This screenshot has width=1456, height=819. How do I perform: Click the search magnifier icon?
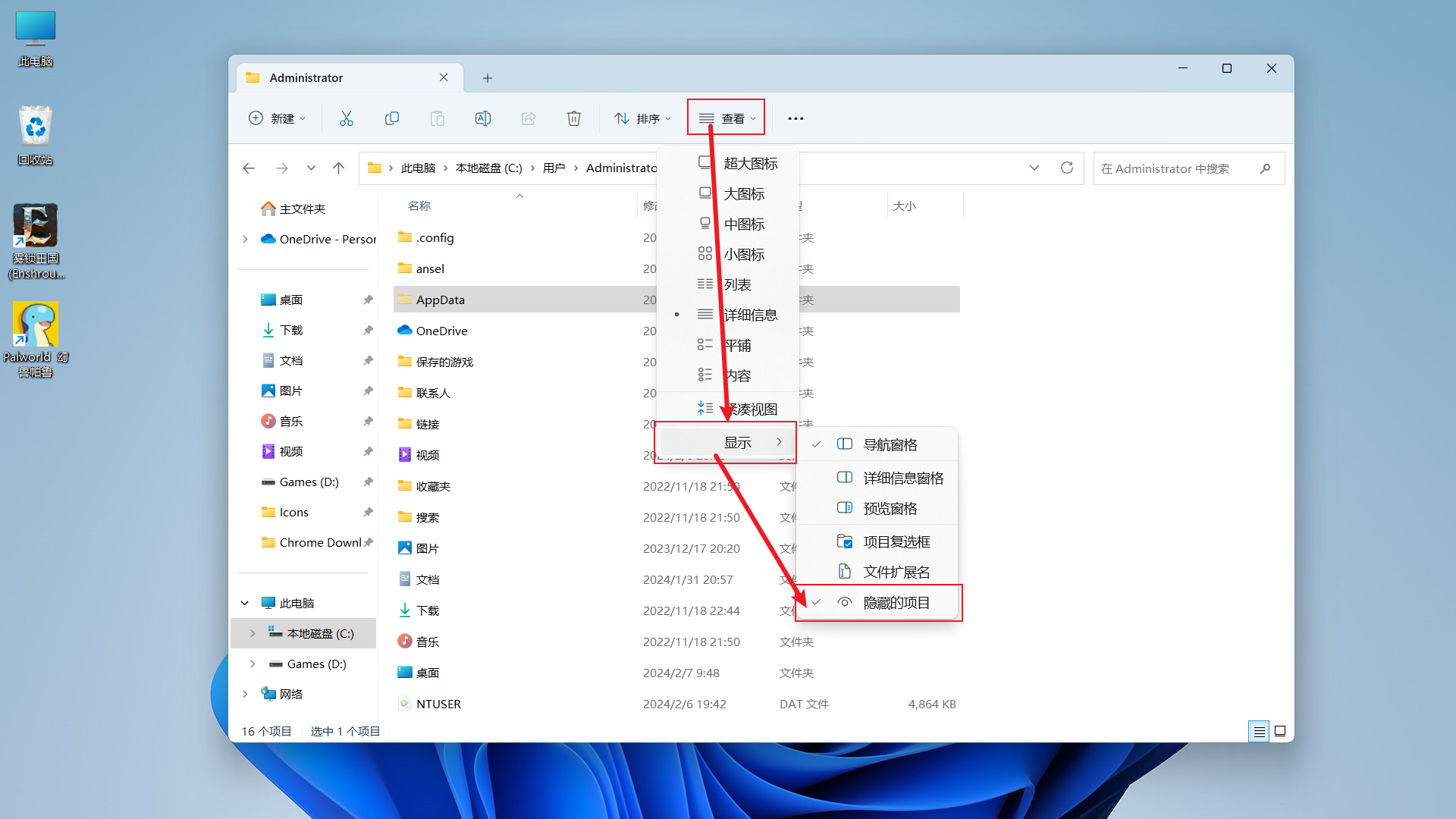[1265, 168]
